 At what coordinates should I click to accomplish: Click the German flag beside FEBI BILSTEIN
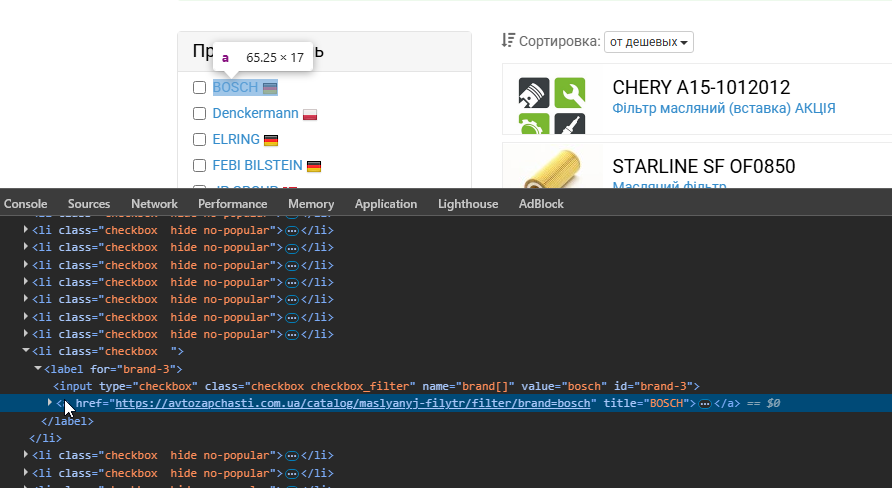(314, 167)
